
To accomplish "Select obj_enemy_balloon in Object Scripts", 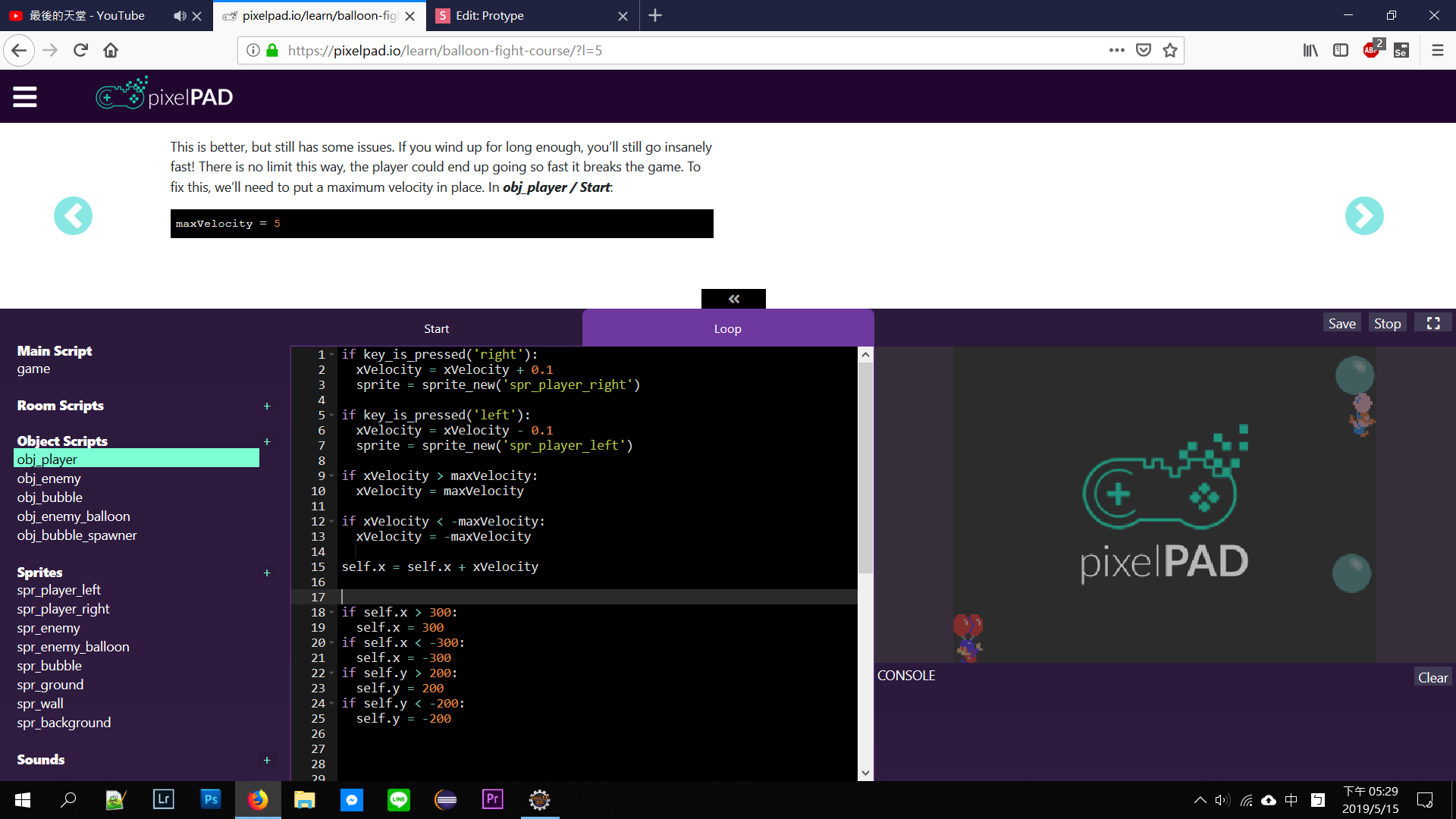I will (74, 516).
